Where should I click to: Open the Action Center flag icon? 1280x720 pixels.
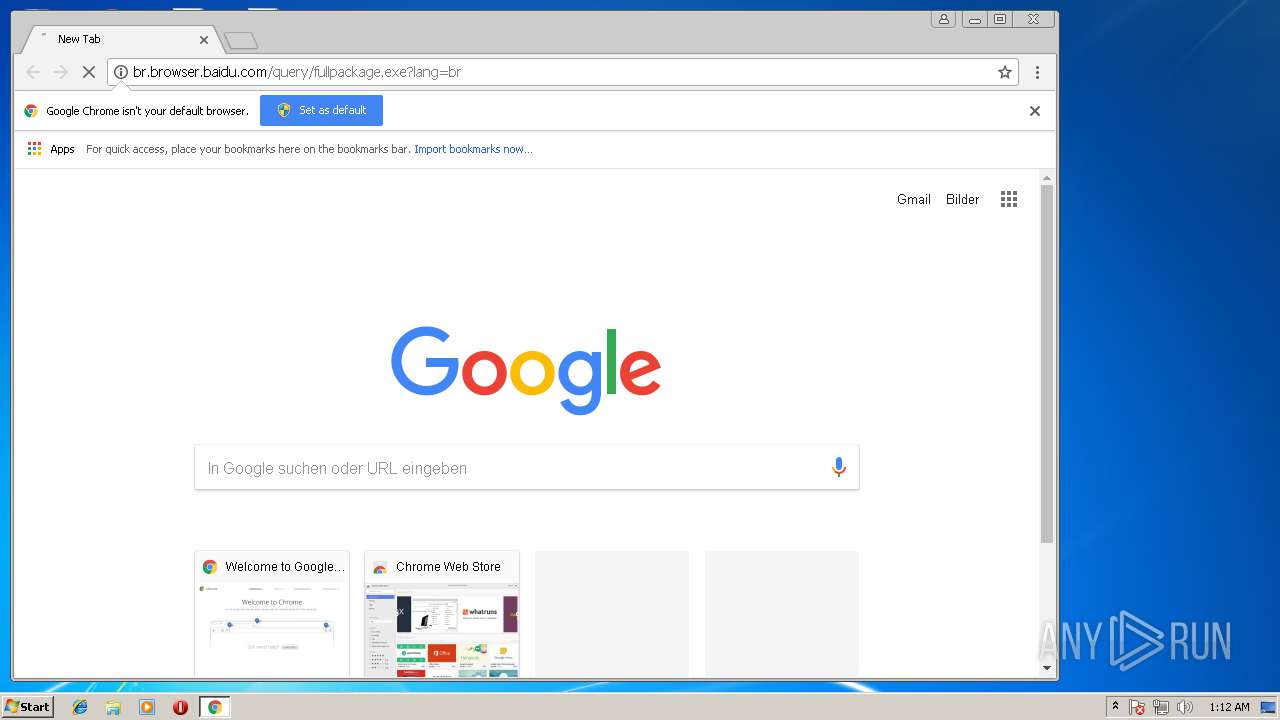(1137, 707)
